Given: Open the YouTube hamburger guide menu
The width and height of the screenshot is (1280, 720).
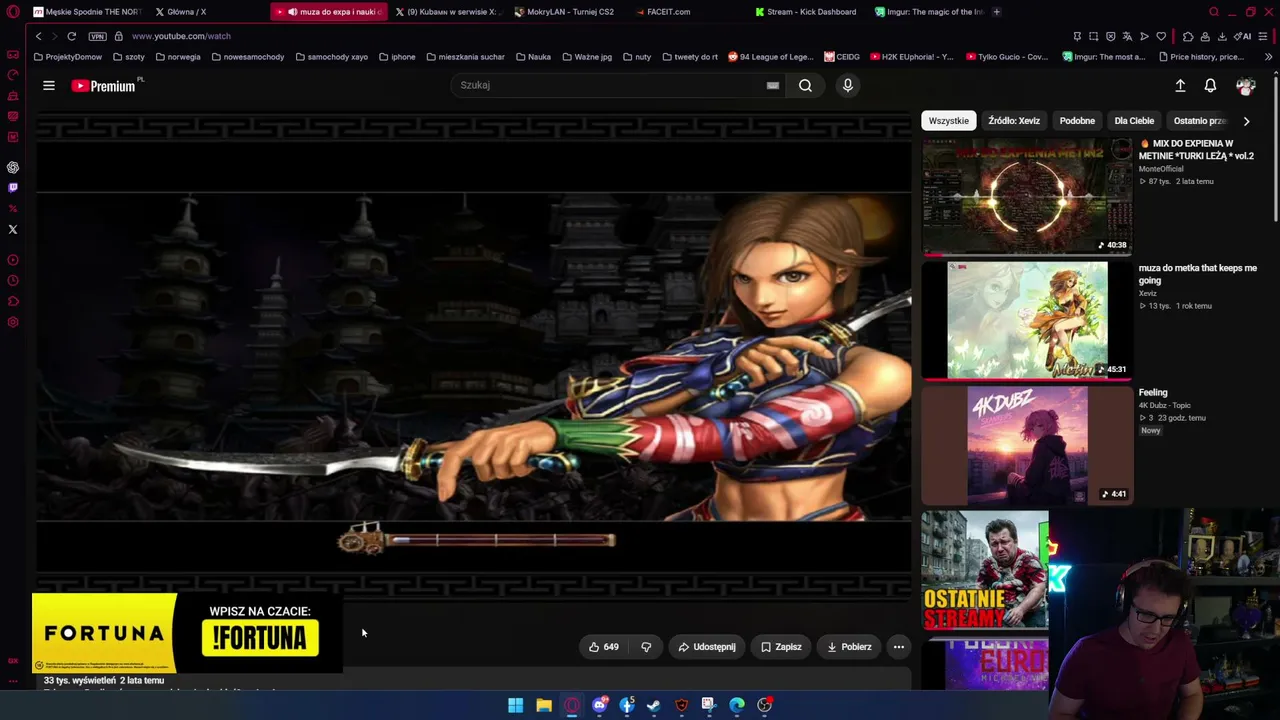Looking at the screenshot, I should (x=48, y=86).
